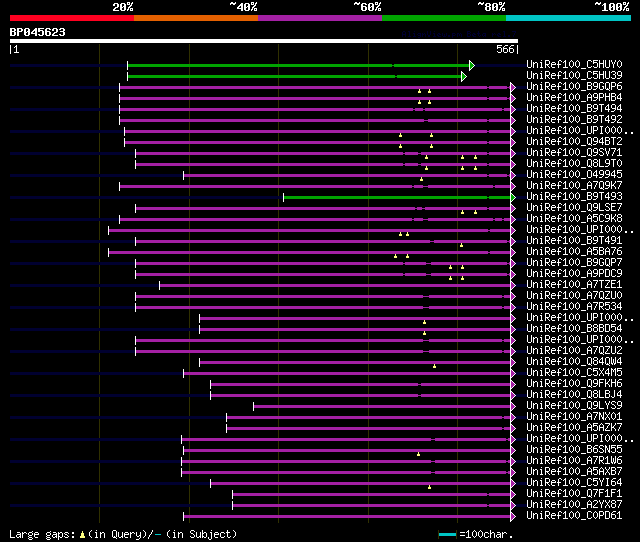The width and height of the screenshot is (640, 542).
Task: Open hit UniRef100_C5HU39
Action: pos(574,76)
